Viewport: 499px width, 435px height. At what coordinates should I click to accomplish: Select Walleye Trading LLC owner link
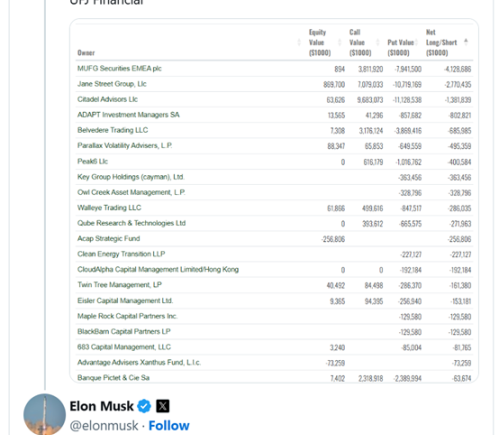(109, 208)
